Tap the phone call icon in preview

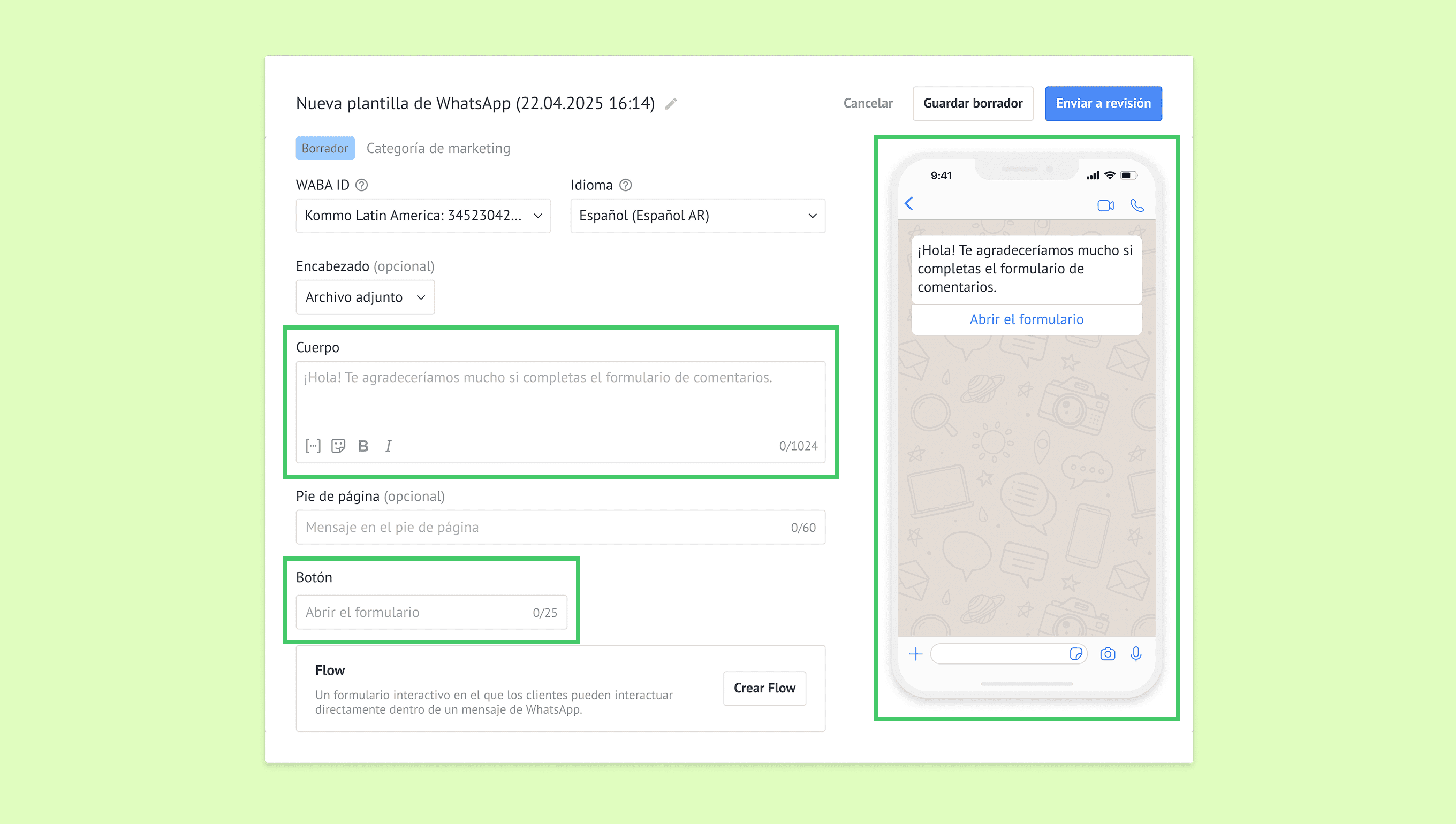(1137, 205)
